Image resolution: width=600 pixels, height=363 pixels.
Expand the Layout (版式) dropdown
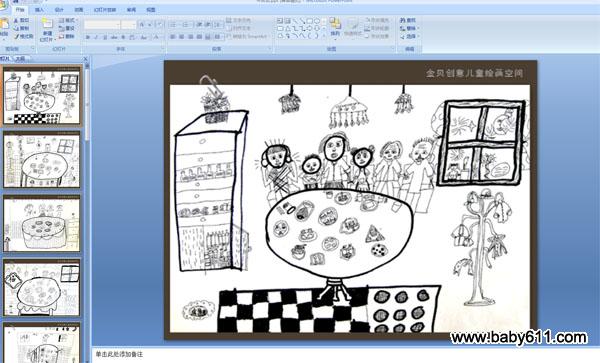pos(68,20)
